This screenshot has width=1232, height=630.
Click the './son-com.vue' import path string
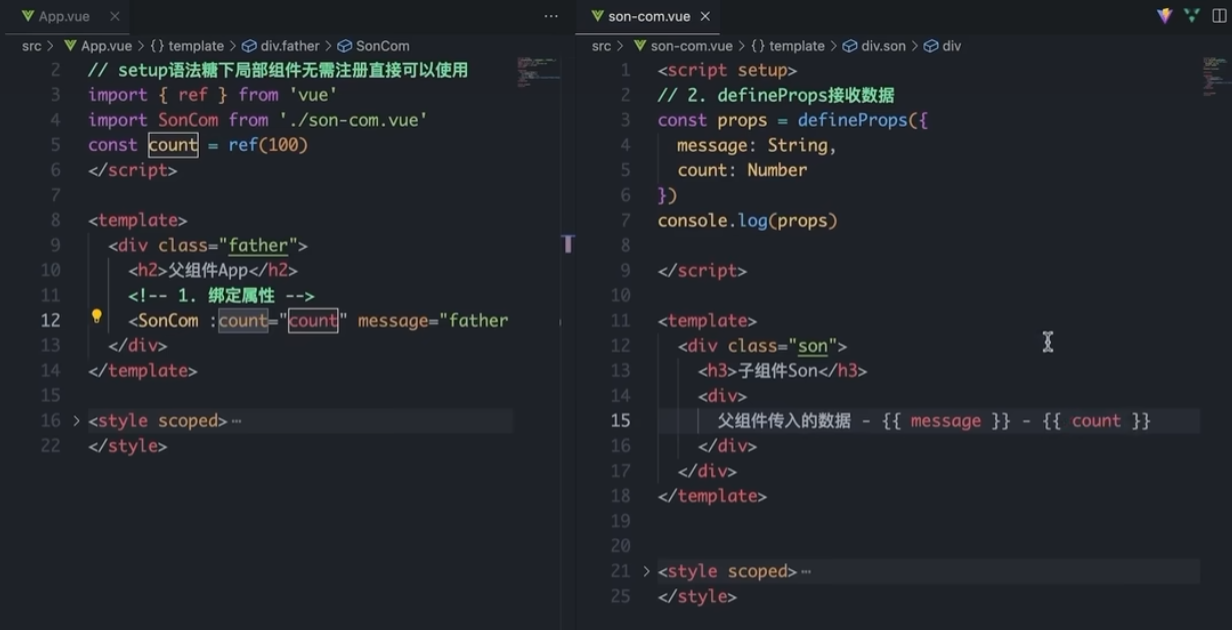pyautogui.click(x=353, y=120)
